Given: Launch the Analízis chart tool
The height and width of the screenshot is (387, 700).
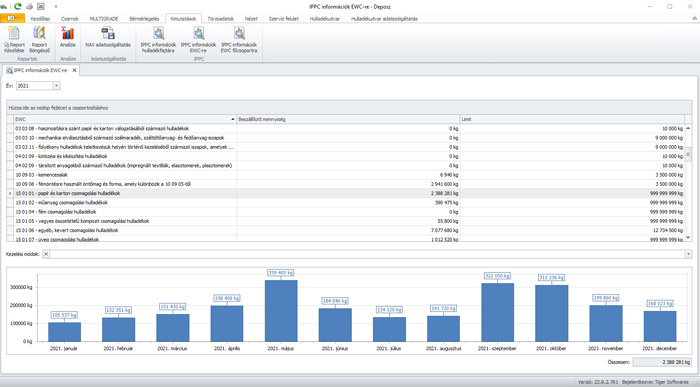Looking at the screenshot, I should [68, 37].
